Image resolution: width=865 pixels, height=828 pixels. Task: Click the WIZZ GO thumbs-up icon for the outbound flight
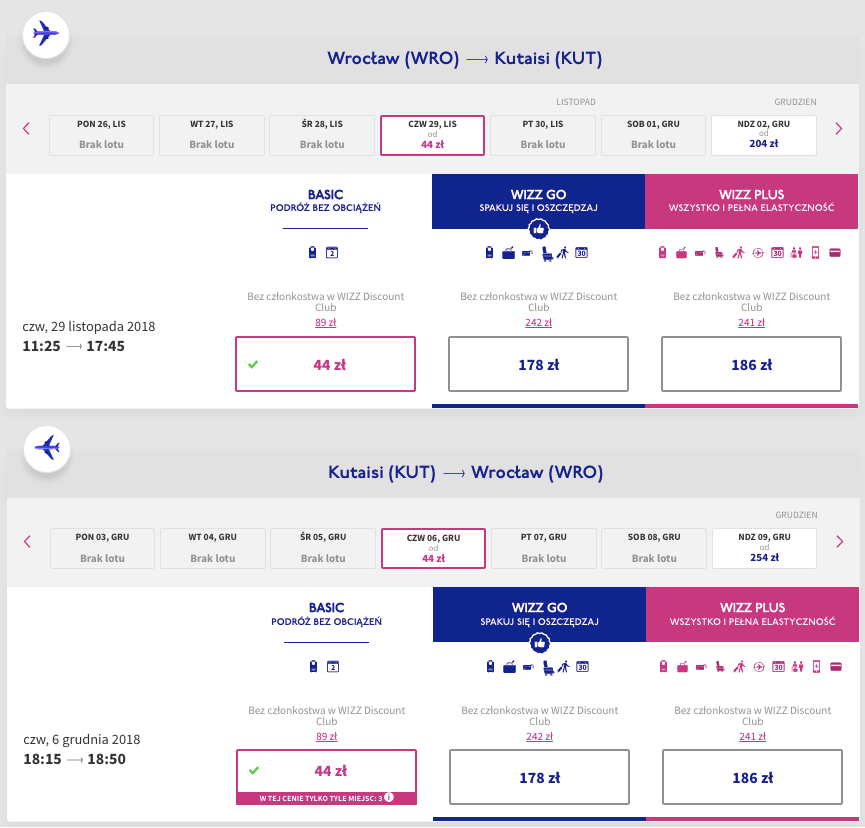coord(538,228)
